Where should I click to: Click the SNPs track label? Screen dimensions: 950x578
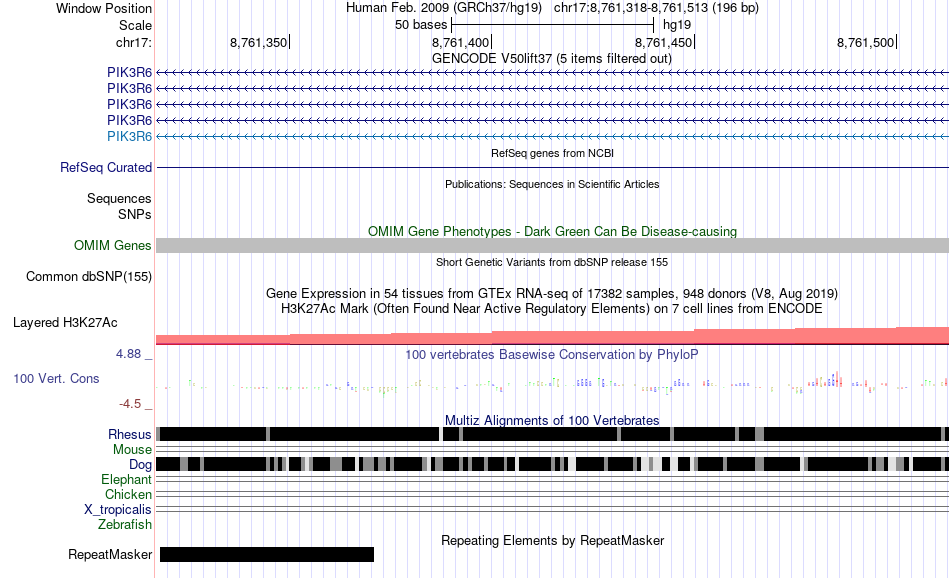point(135,214)
